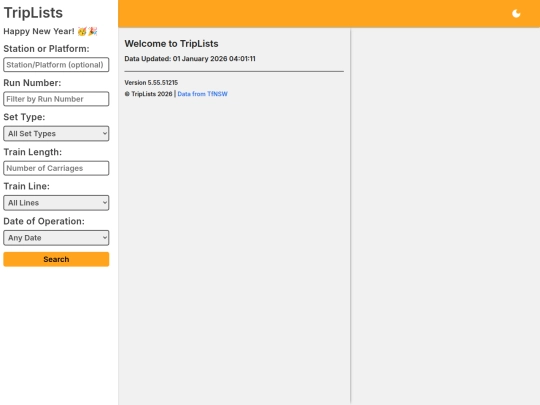
Task: Click the Train Length carriages field
Action: 56,168
